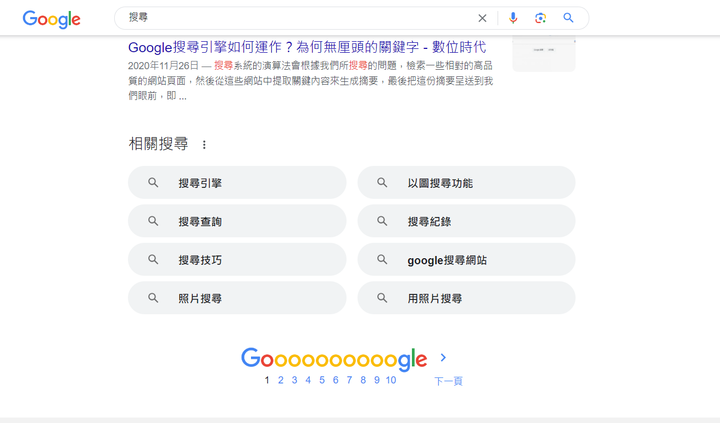Screen dimensions: 720x423
Task: Click magnifier icon in 搜尋紀錄 chip
Action: pyautogui.click(x=382, y=221)
